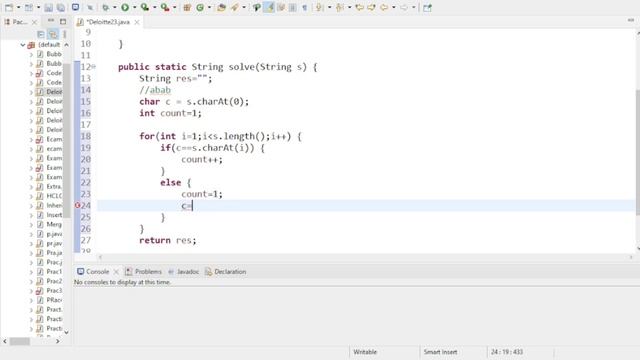Toggle Block Selection Mode icon

[x=293, y=7]
